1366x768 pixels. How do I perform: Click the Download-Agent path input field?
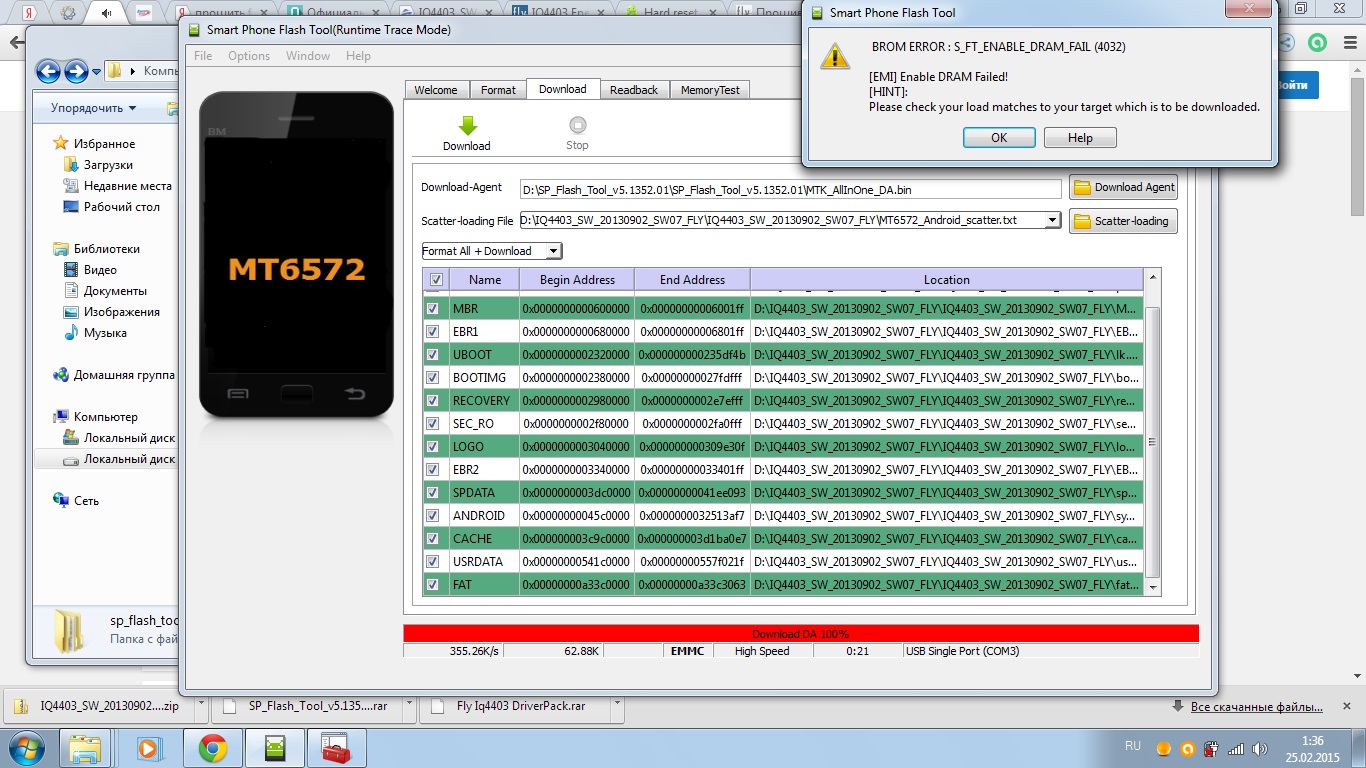tap(790, 189)
